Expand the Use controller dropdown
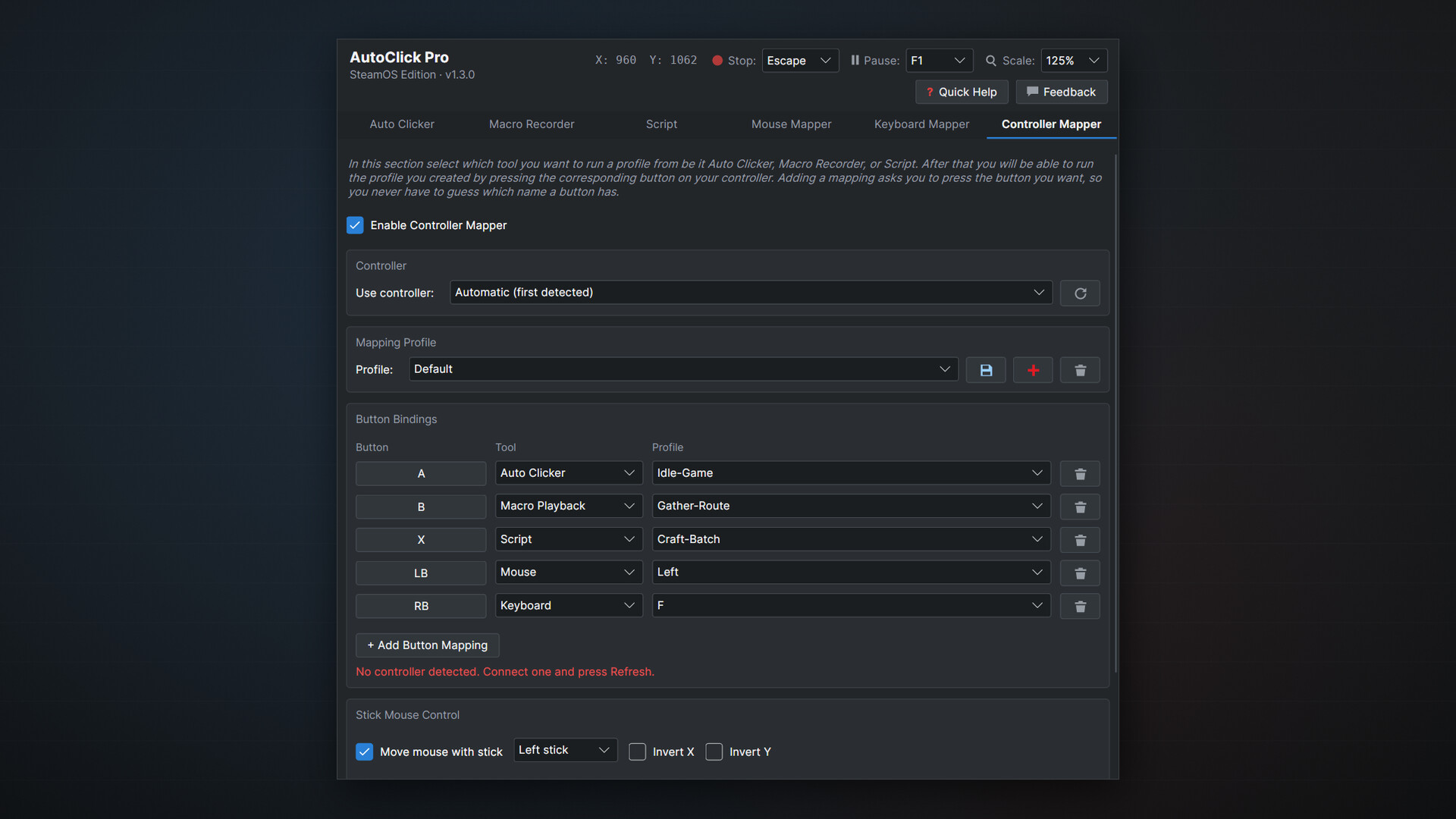This screenshot has height=819, width=1456. click(751, 293)
